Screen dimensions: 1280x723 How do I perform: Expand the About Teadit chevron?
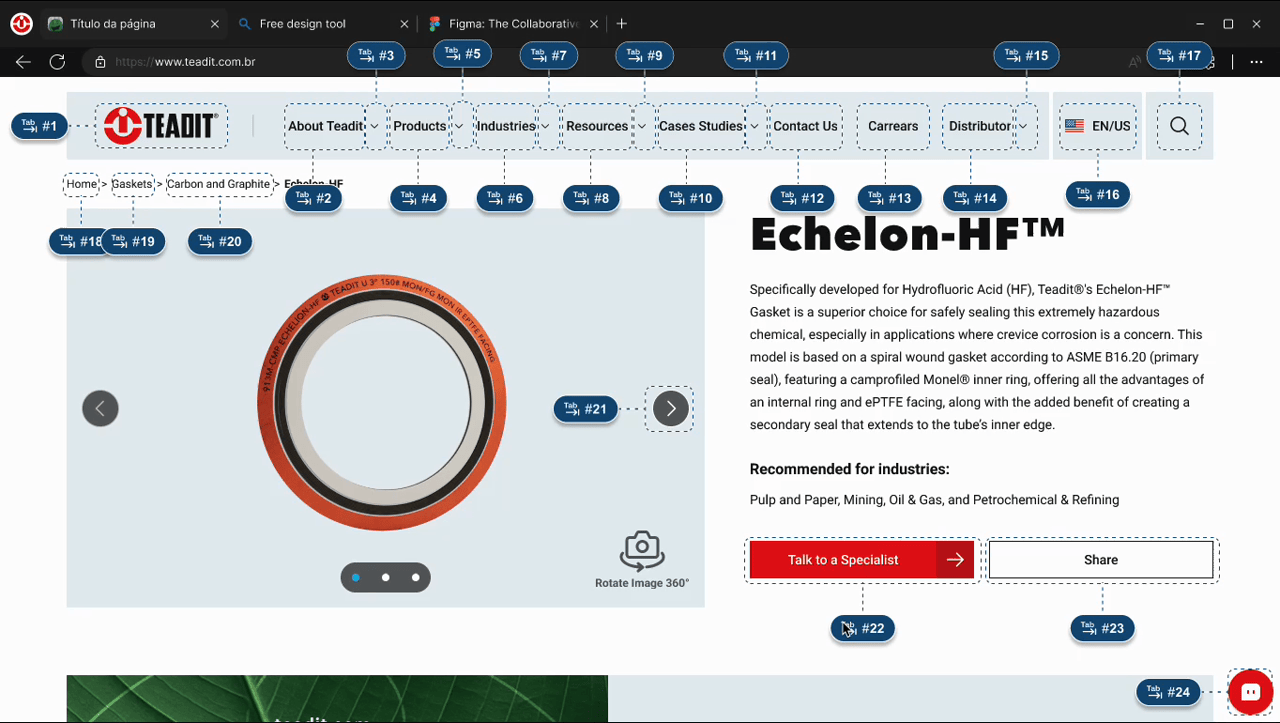coord(375,127)
